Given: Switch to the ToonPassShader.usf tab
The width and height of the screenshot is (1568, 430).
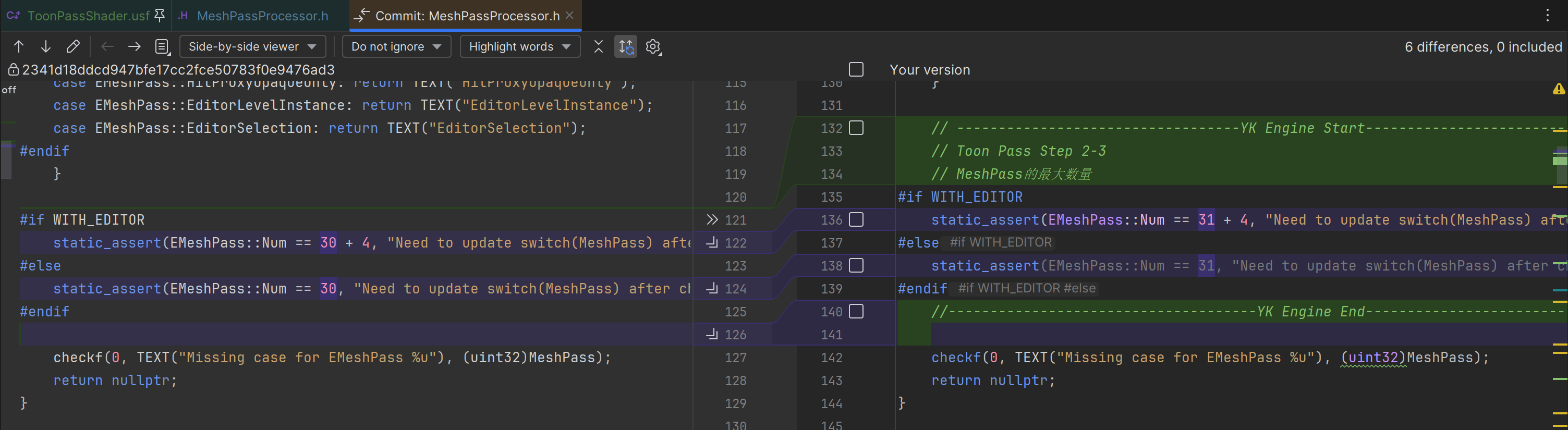Looking at the screenshot, I should [88, 16].
